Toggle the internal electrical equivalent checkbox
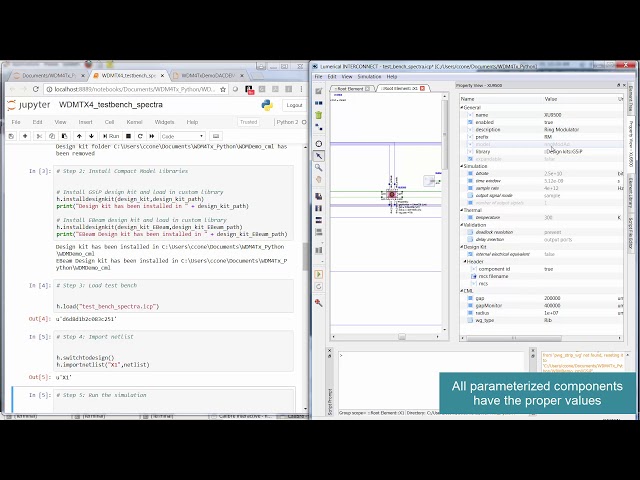This screenshot has width=640, height=480. pyautogui.click(x=470, y=254)
